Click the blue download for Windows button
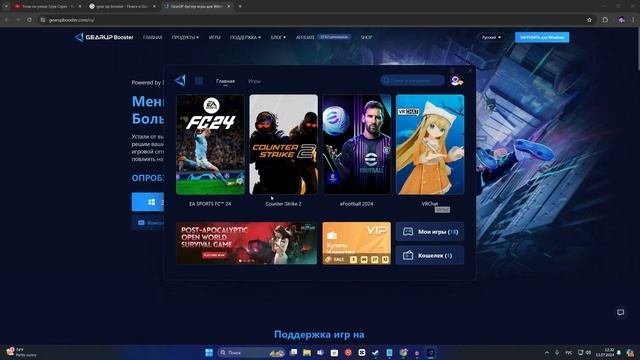The image size is (640, 360). pos(542,37)
